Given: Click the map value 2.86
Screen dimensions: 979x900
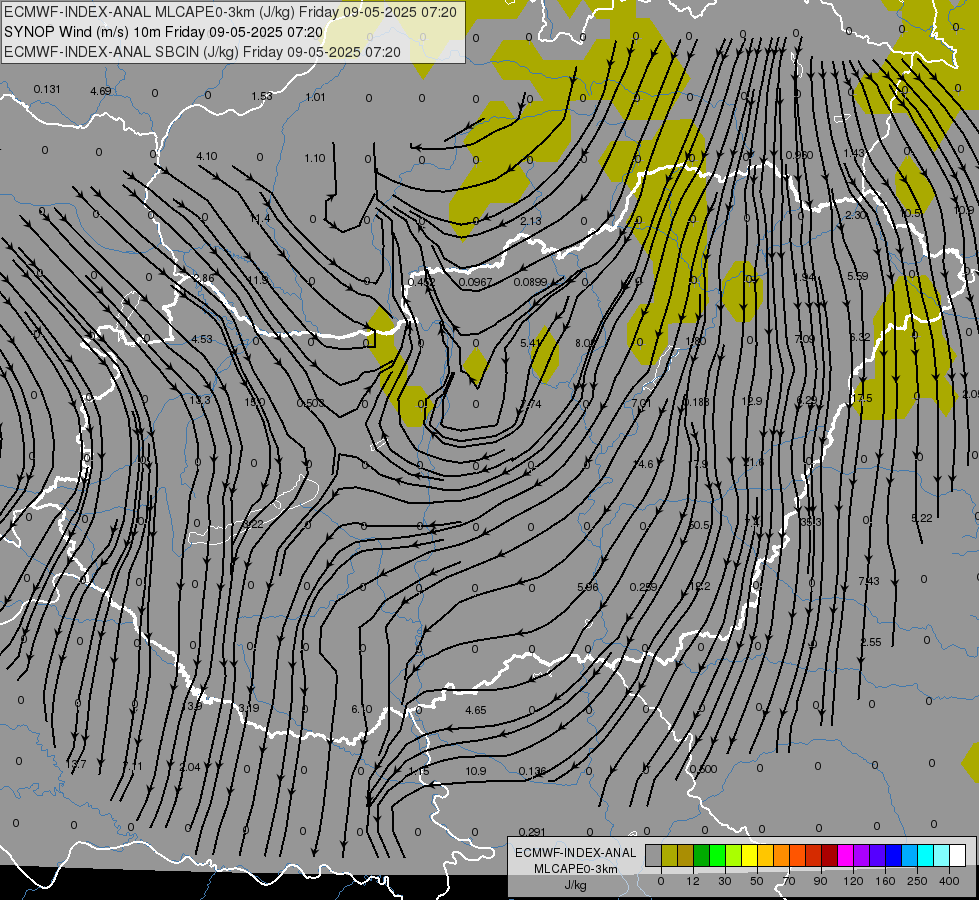Looking at the screenshot, I should tap(204, 279).
